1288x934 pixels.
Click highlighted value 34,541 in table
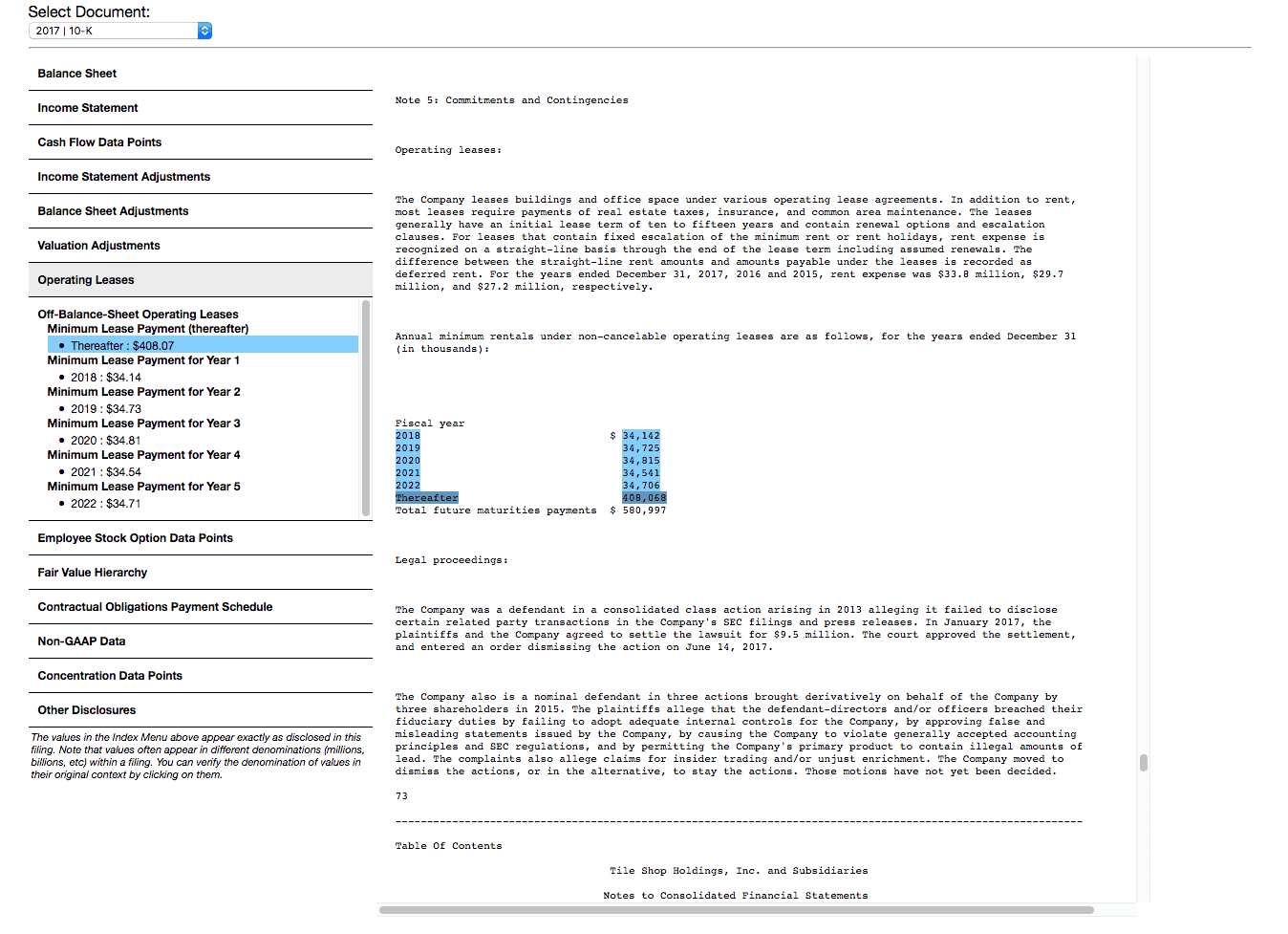pos(641,473)
